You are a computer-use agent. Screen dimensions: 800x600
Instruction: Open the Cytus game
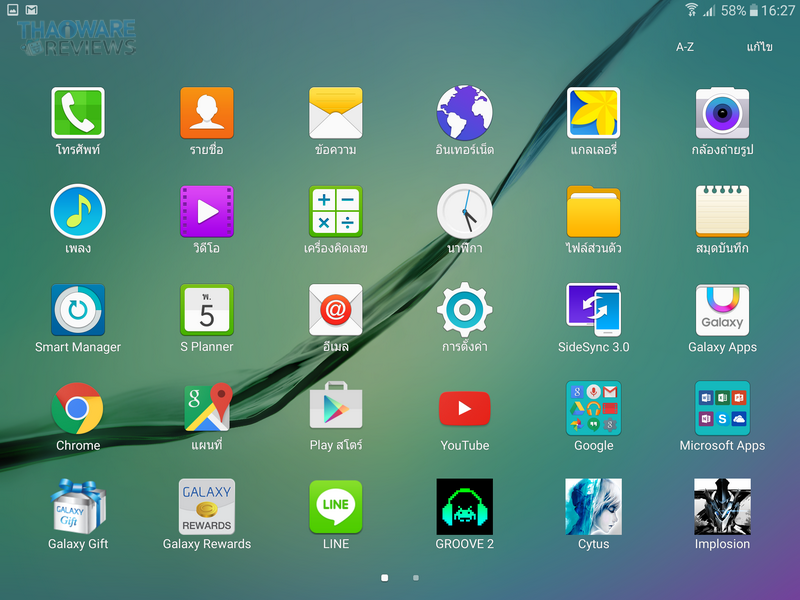tap(593, 506)
